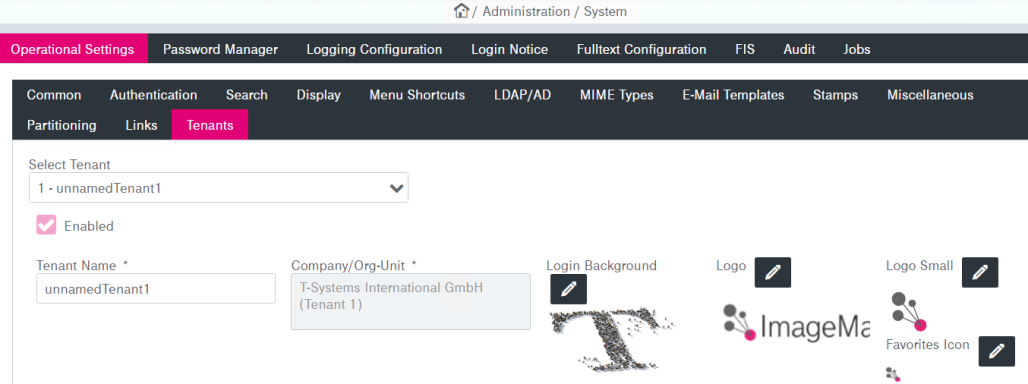Switch to the Password Manager tab

coord(220,49)
